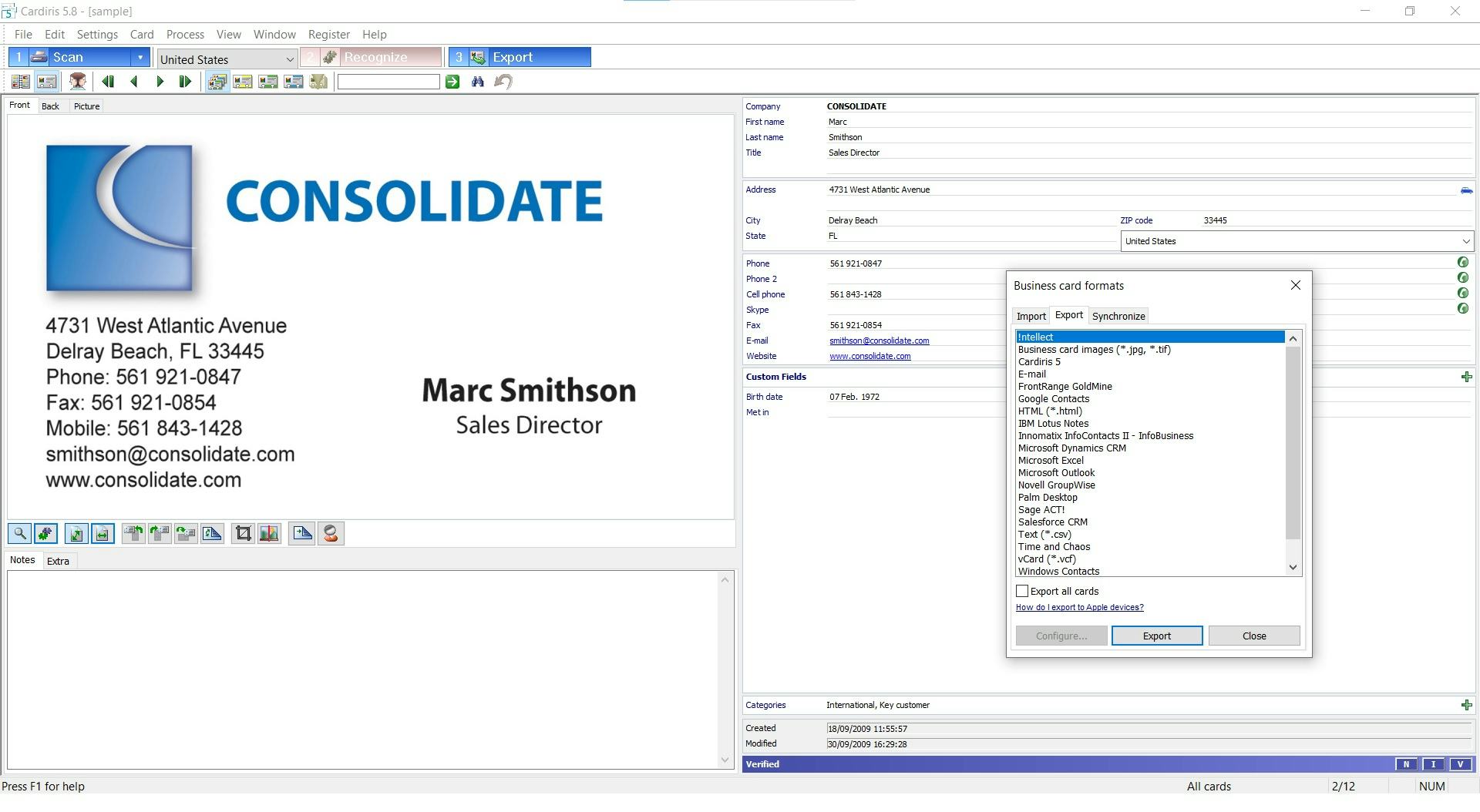This screenshot has height=812, width=1480.
Task: Switch to the Import tab in dialog
Action: coord(1031,317)
